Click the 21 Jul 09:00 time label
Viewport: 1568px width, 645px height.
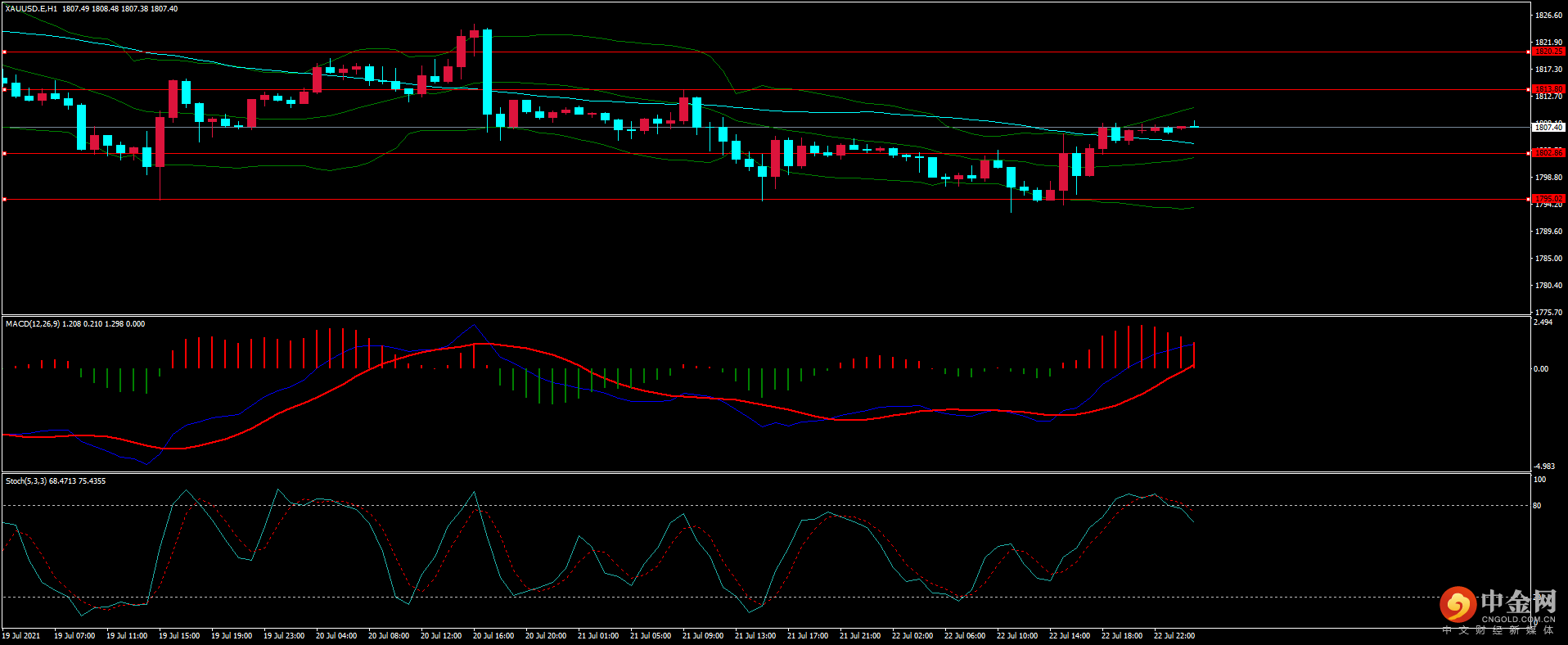tap(703, 636)
